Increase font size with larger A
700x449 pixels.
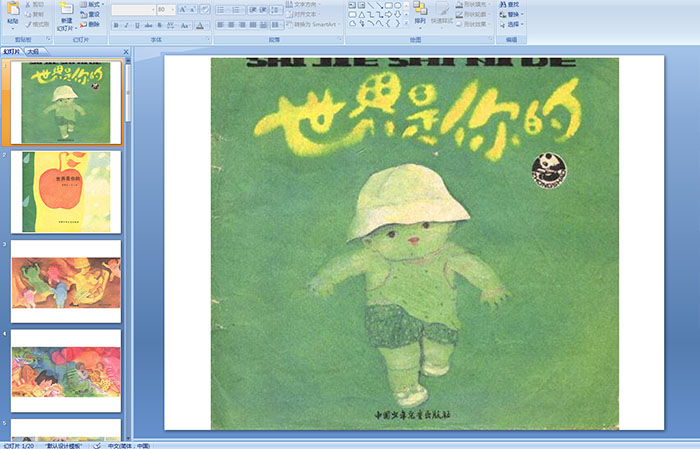click(183, 9)
